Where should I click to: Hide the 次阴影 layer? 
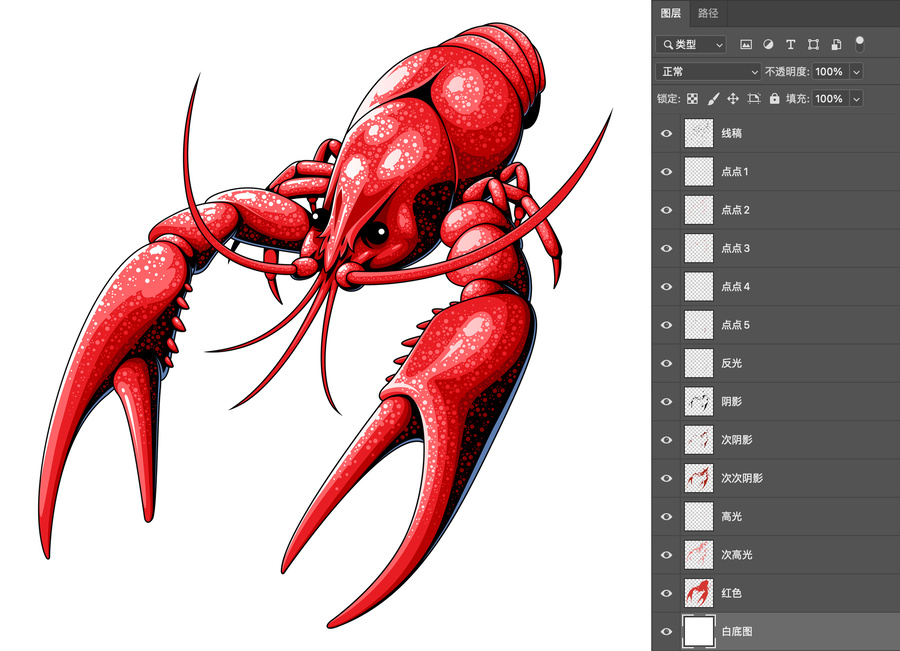click(666, 440)
